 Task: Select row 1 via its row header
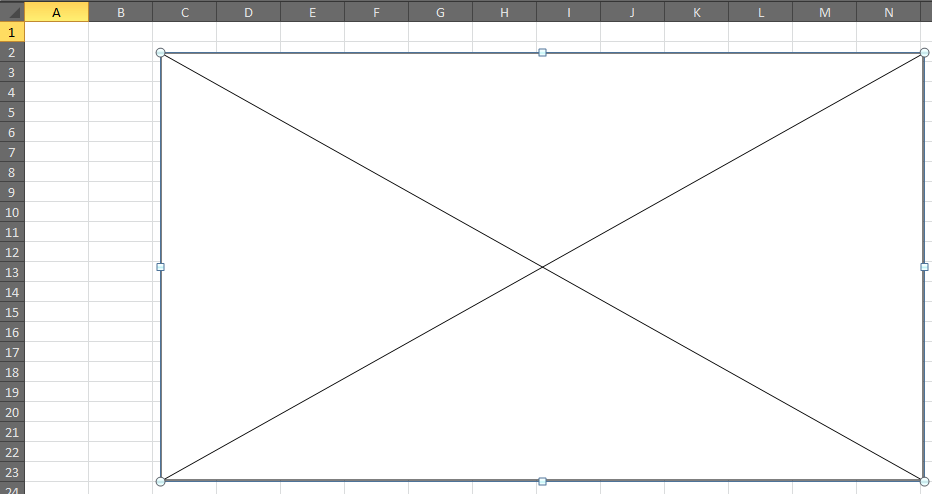pos(12,32)
